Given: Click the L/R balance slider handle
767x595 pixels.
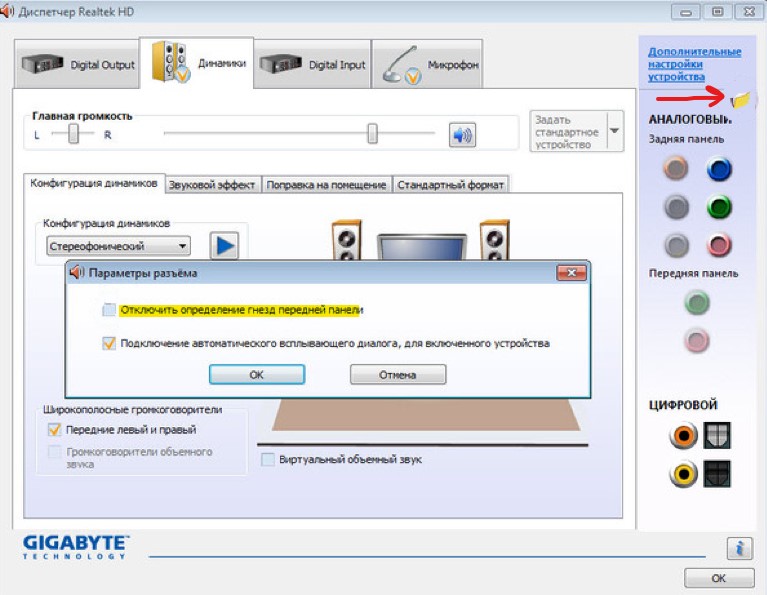Looking at the screenshot, I should point(73,133).
